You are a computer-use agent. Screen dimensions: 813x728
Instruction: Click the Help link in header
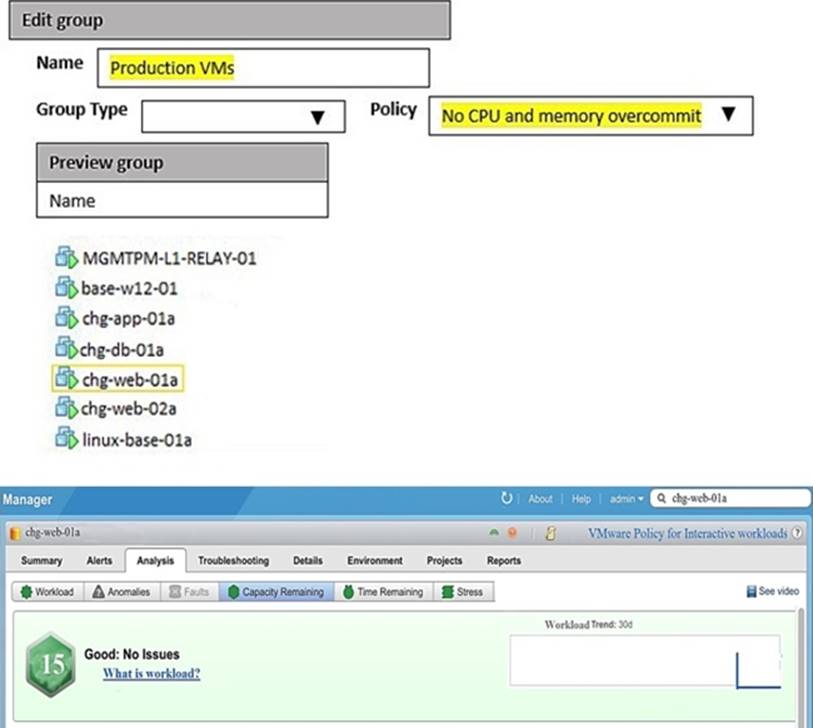tap(581, 499)
